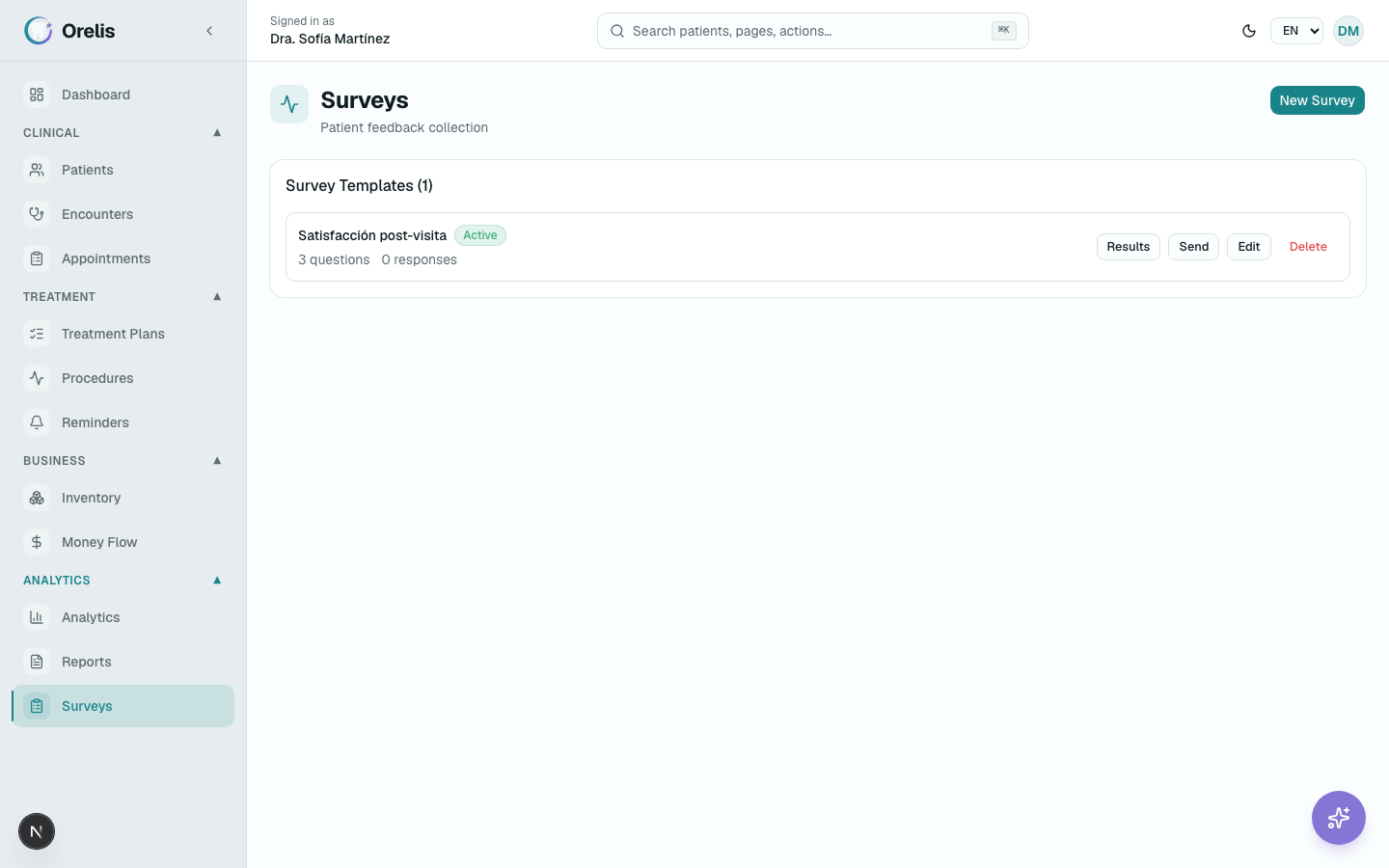Click the Encounters stethoscope icon
Viewport: 1389px width, 868px height.
point(37,214)
